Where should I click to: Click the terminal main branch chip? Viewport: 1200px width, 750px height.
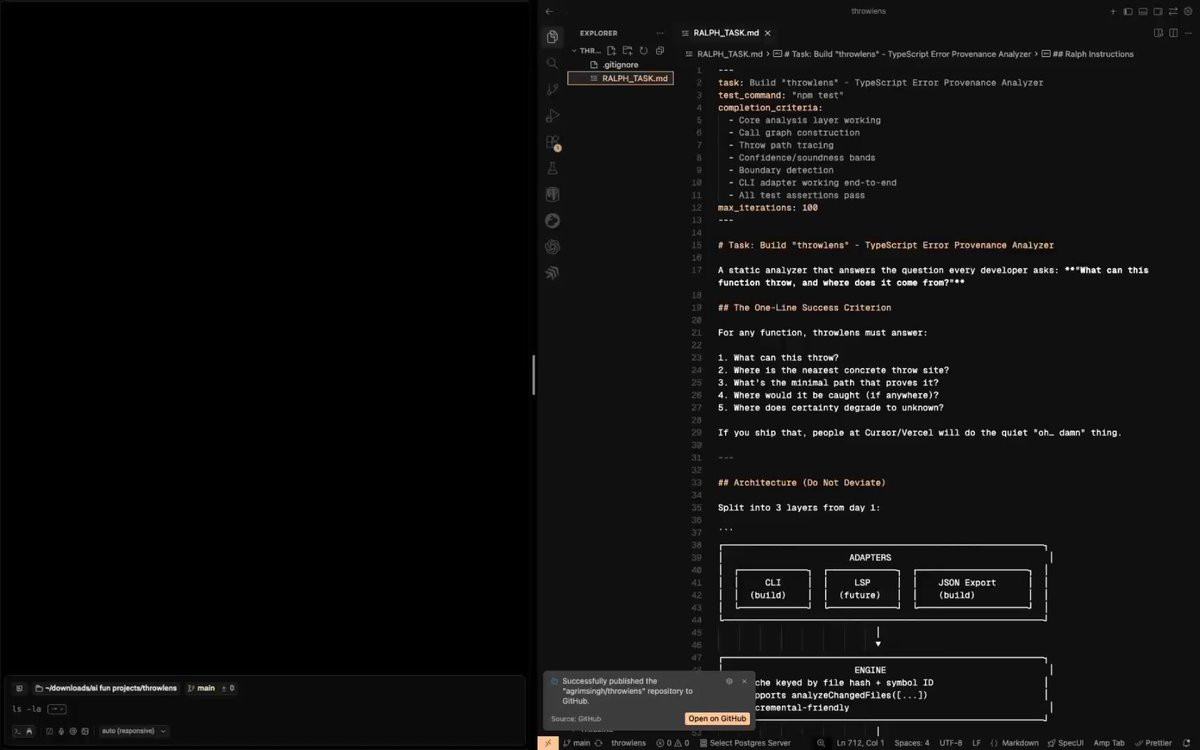click(x=201, y=688)
